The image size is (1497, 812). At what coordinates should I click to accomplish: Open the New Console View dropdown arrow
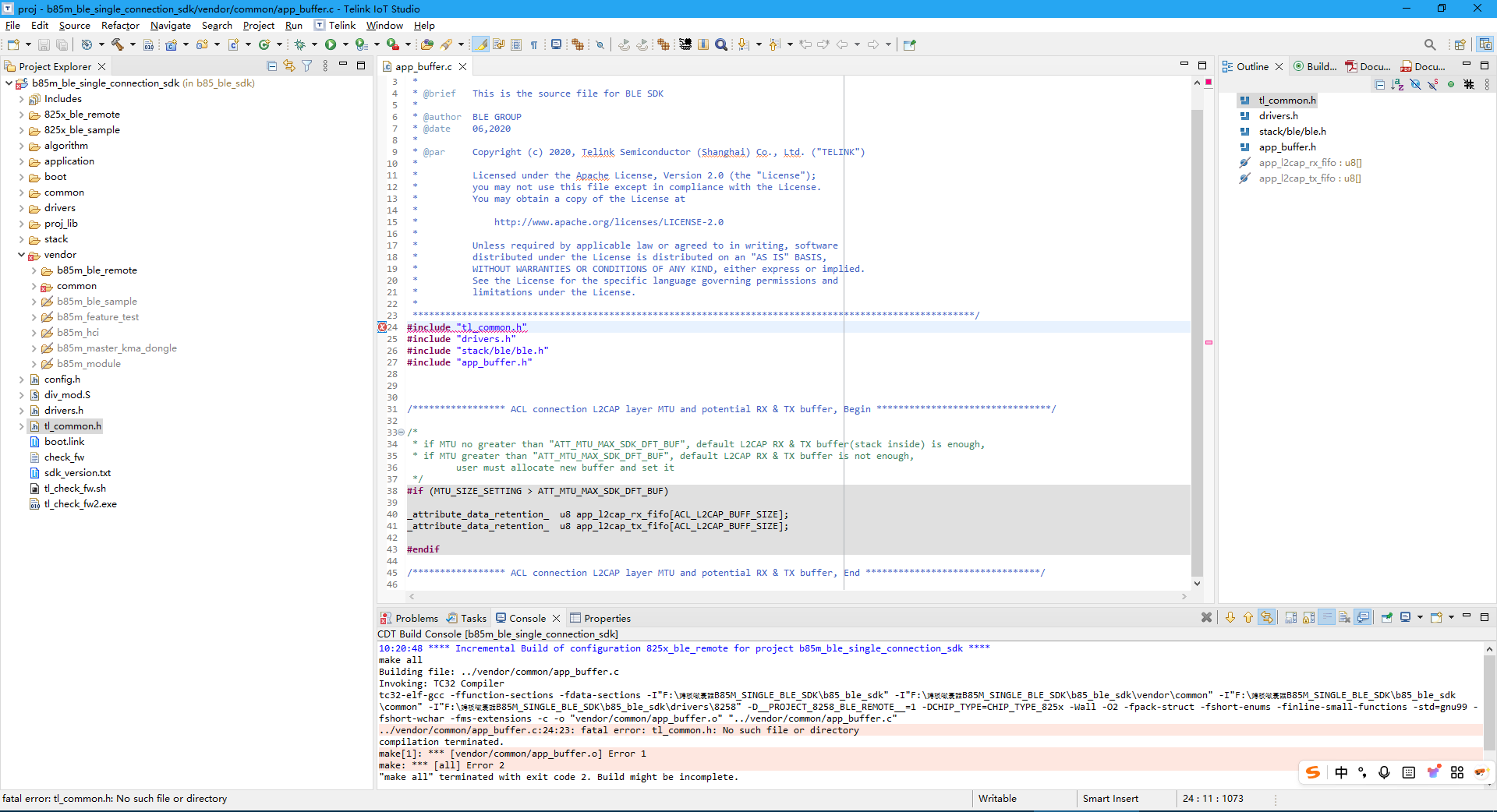tap(1451, 617)
